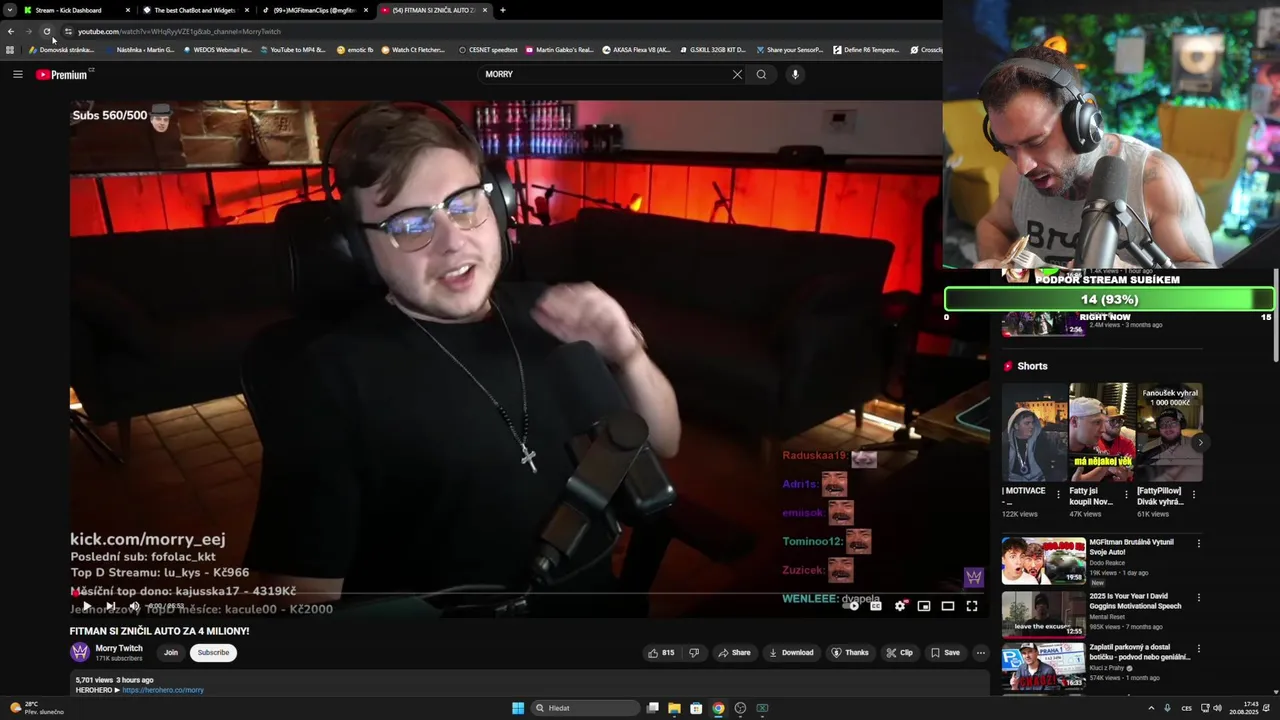Open options for Zaplatil parkovný video
Image resolution: width=1280 pixels, height=720 pixels.
(1198, 650)
